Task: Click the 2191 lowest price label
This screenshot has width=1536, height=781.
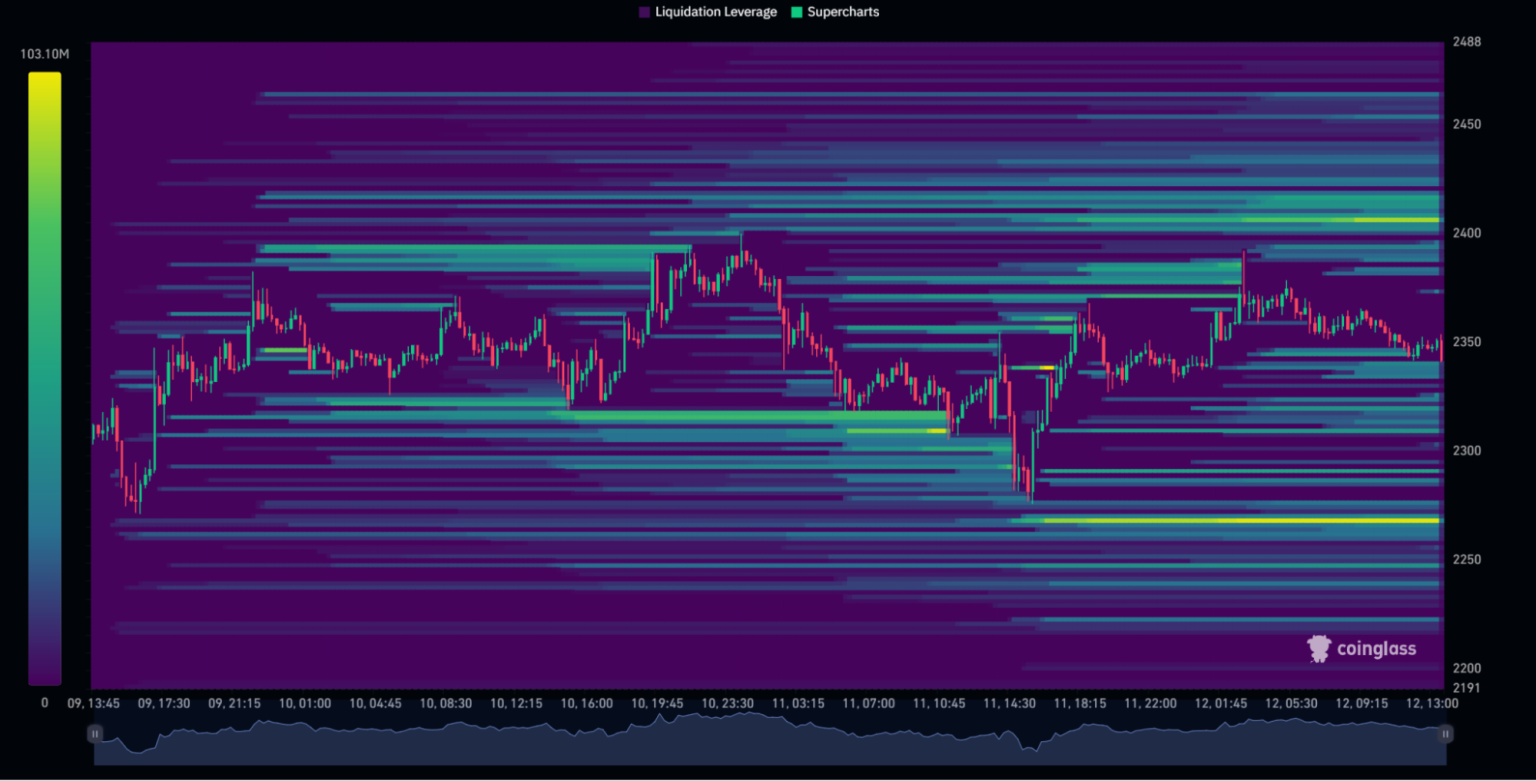Action: (1465, 687)
